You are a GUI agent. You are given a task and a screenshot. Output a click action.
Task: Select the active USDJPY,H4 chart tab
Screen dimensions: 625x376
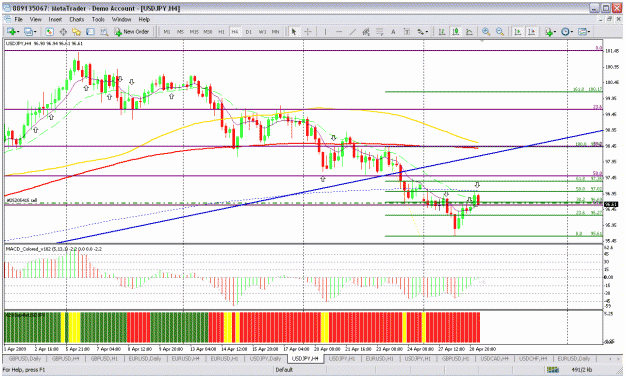[305, 358]
